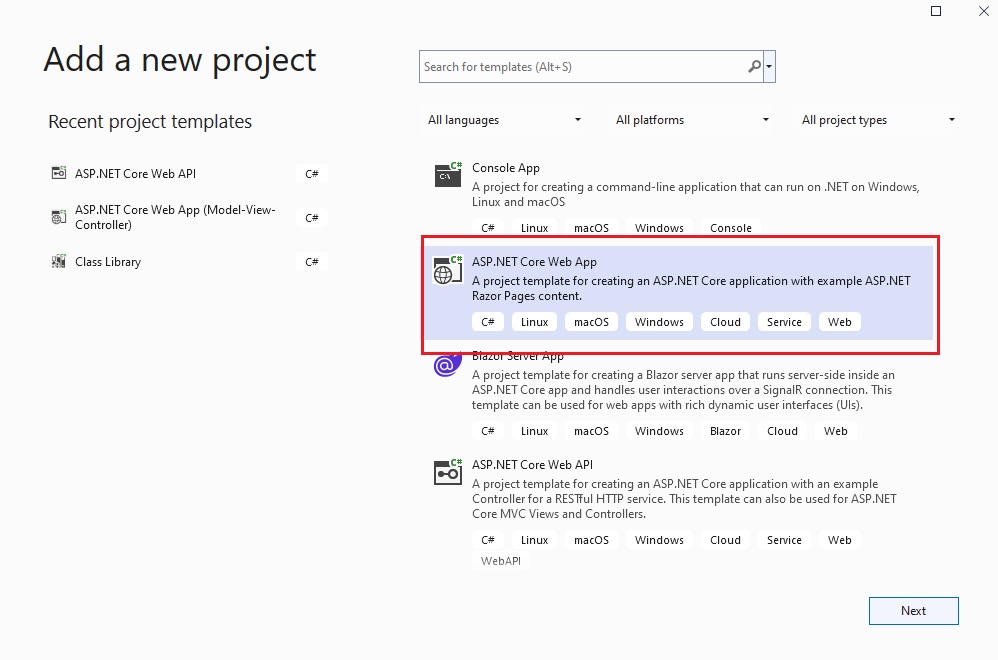The width and height of the screenshot is (998, 660).
Task: Click the Console App template icon
Action: (x=448, y=174)
